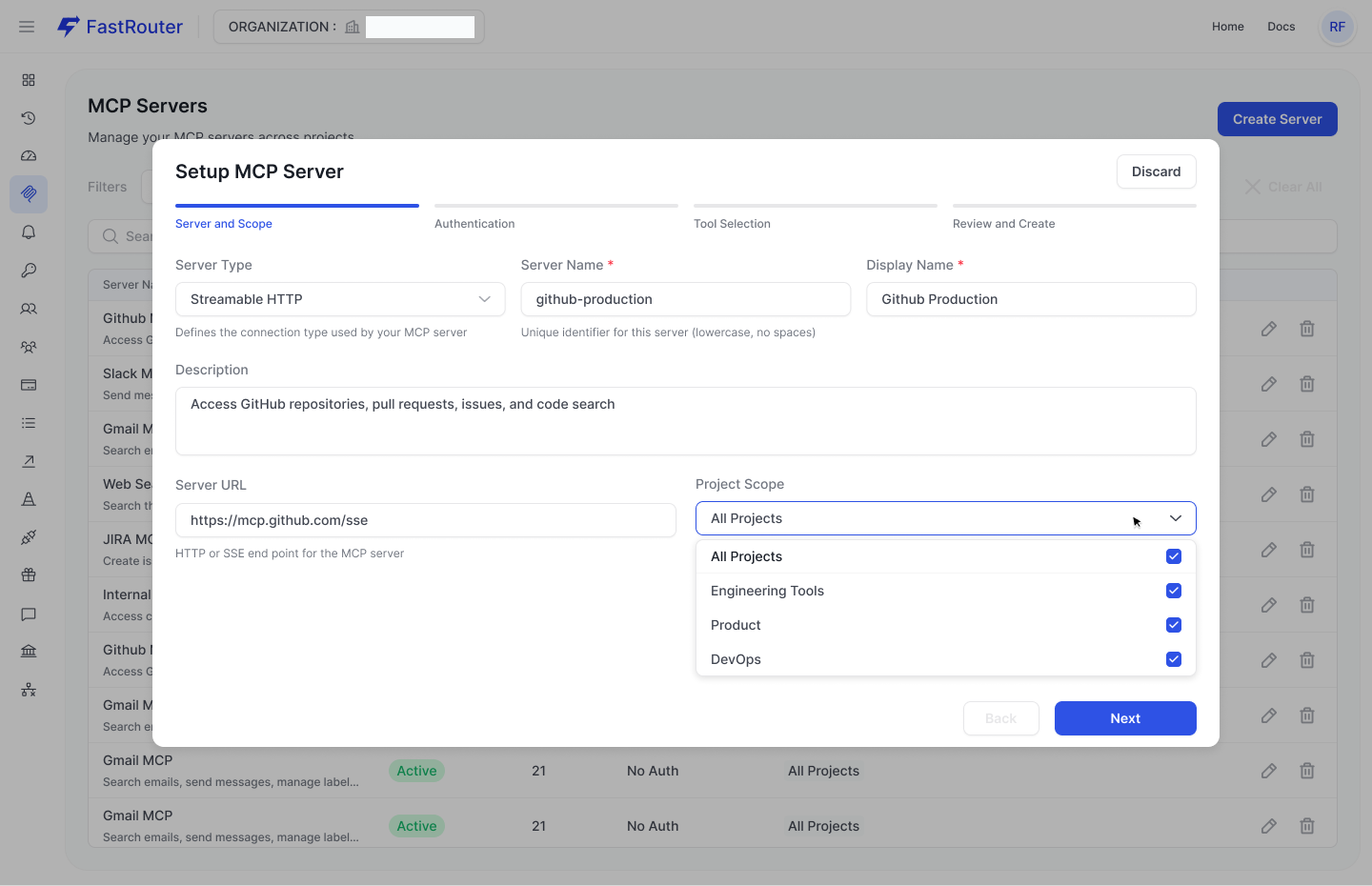Open the hamburger menu icon
The image size is (1372, 886).
pos(27,27)
